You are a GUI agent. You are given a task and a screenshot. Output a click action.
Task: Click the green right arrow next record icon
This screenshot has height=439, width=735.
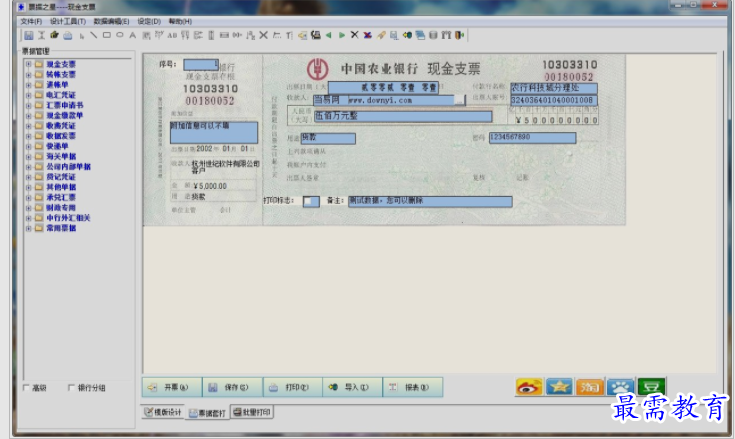click(342, 35)
